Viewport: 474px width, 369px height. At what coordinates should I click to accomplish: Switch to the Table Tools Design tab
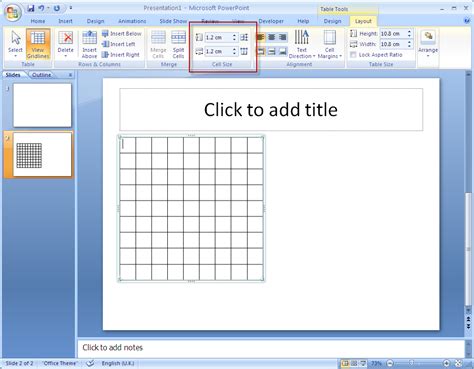click(x=332, y=21)
